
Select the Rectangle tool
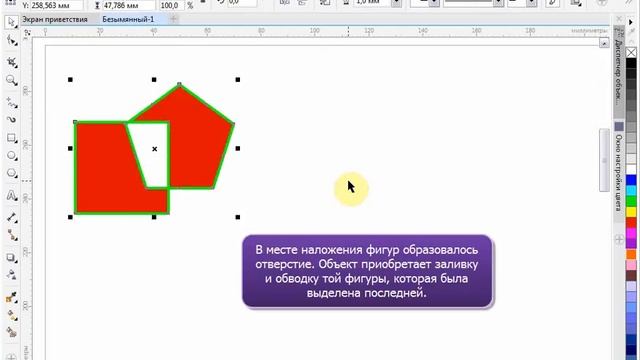click(x=11, y=138)
